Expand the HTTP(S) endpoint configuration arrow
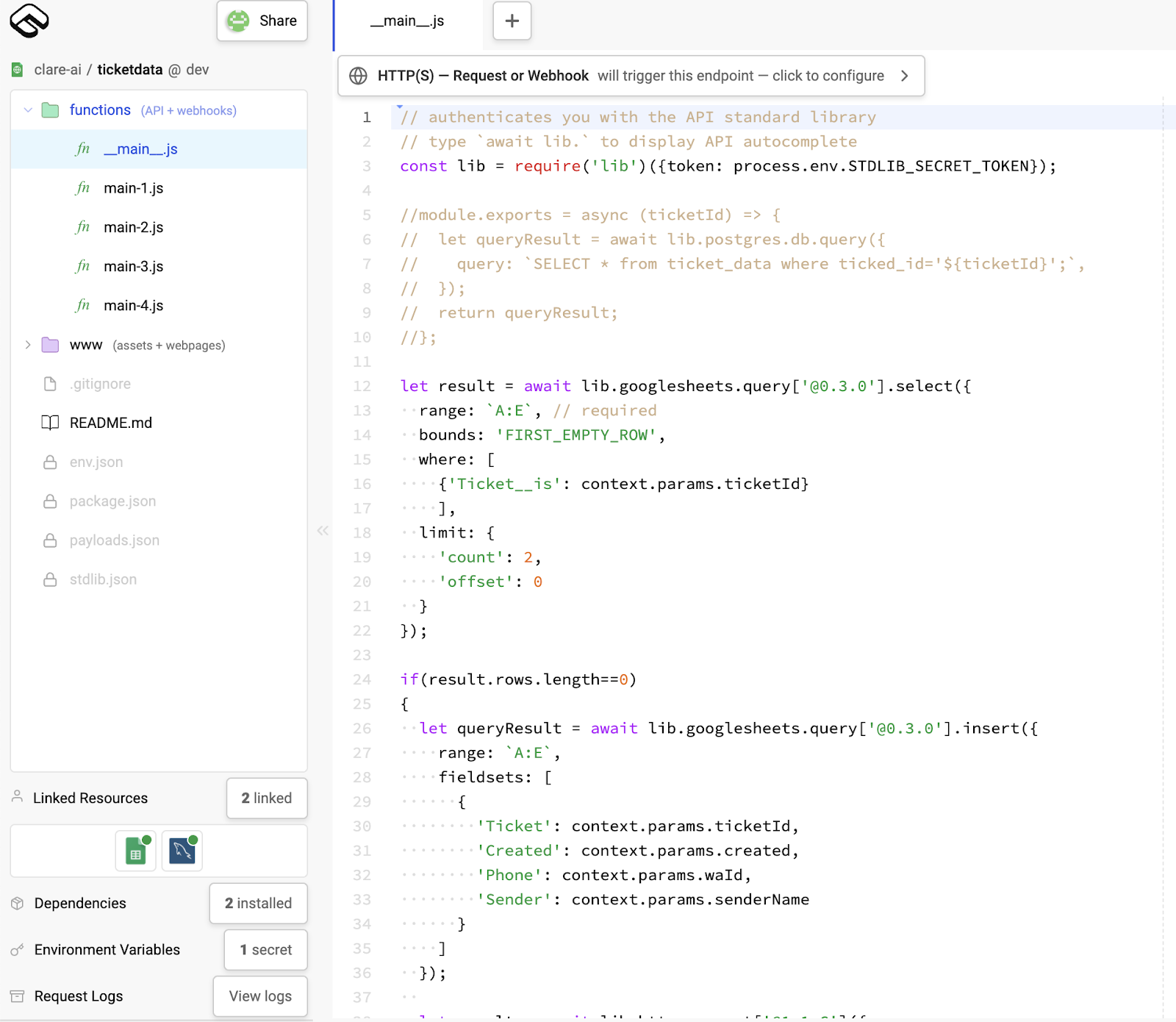 coord(904,76)
